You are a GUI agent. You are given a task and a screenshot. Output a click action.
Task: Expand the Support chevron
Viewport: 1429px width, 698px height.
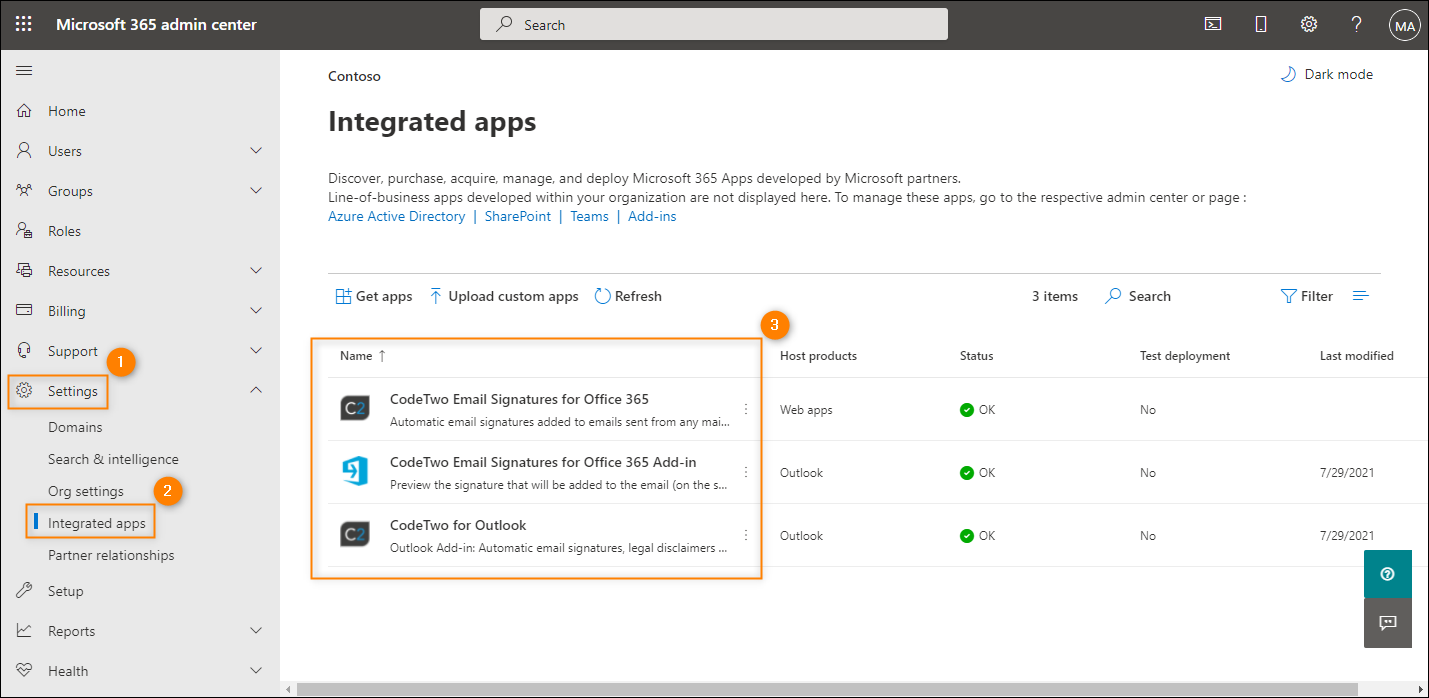[x=256, y=351]
